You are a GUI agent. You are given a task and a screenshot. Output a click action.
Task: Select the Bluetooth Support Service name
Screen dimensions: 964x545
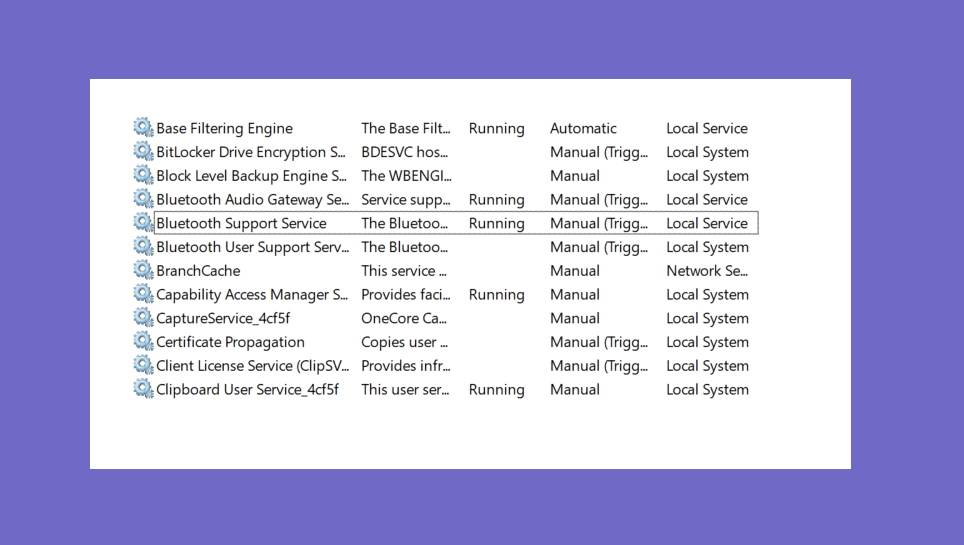tap(242, 223)
